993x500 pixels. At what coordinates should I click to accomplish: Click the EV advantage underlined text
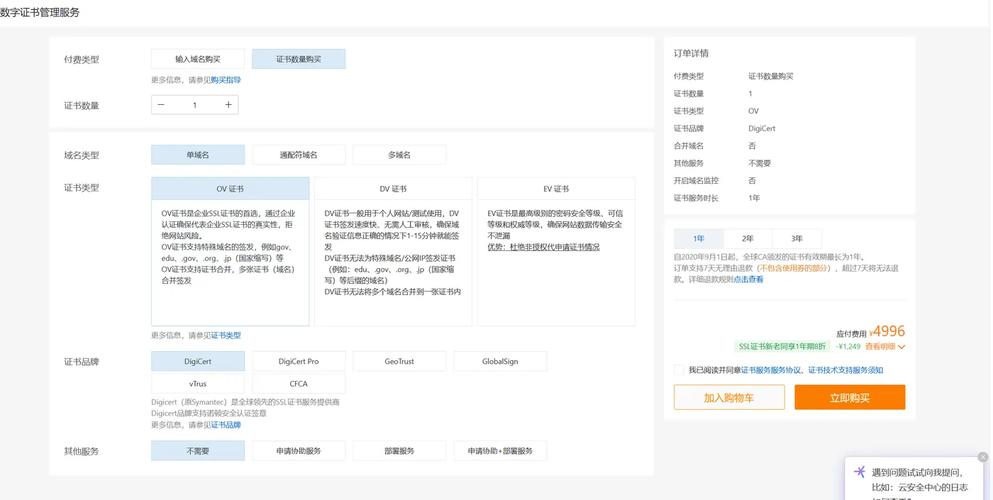pos(543,247)
